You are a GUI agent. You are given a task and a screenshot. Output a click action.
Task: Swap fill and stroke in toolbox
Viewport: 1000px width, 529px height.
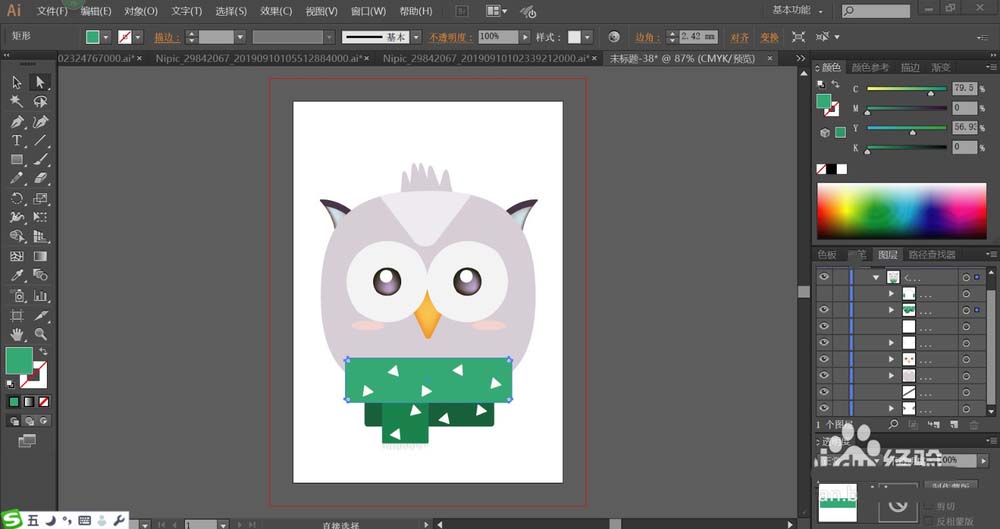click(43, 352)
